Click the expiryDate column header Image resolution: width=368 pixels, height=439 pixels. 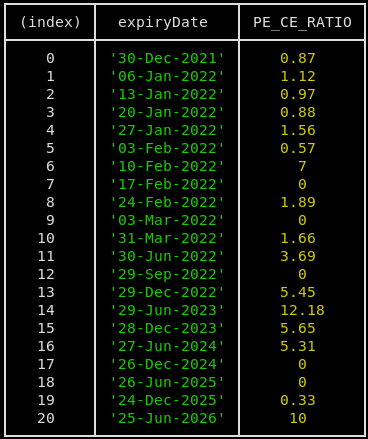tap(163, 23)
